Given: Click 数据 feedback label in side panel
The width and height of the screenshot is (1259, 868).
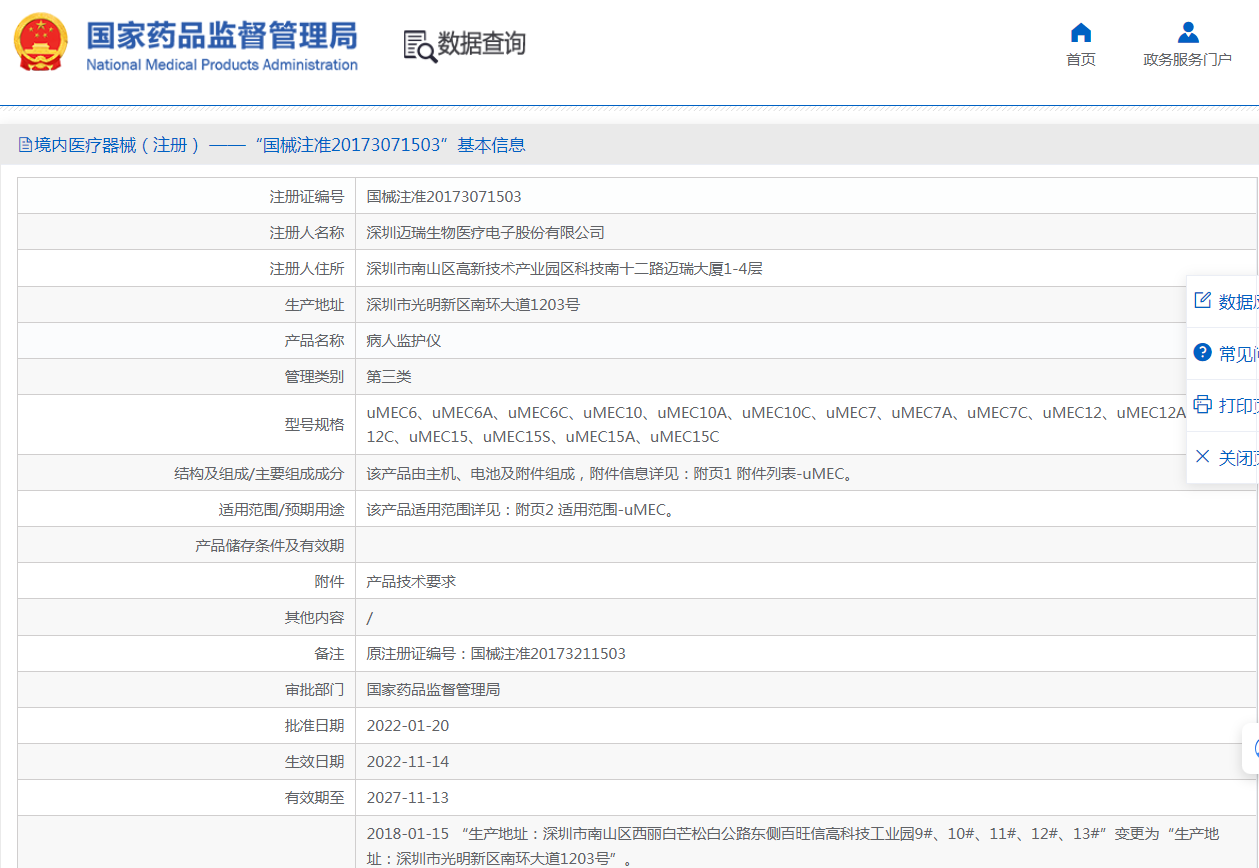Looking at the screenshot, I should click(x=1238, y=302).
